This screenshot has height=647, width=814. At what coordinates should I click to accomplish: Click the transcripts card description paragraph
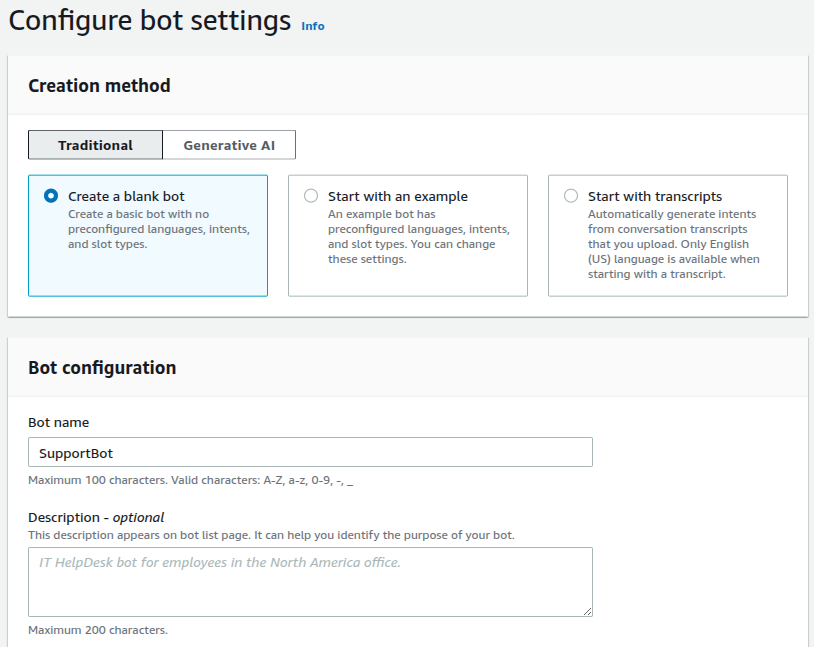coord(674,244)
